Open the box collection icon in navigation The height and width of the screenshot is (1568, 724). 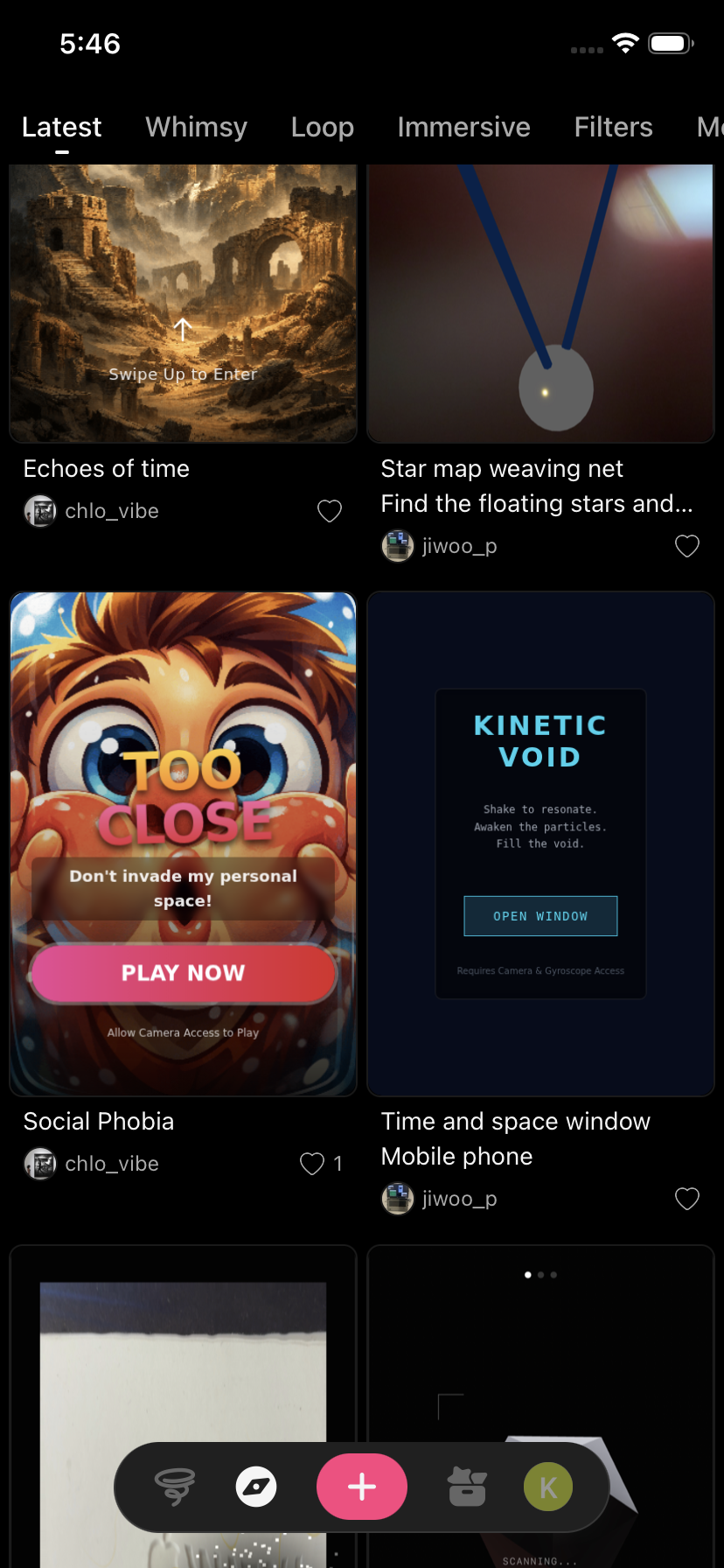click(x=467, y=1487)
